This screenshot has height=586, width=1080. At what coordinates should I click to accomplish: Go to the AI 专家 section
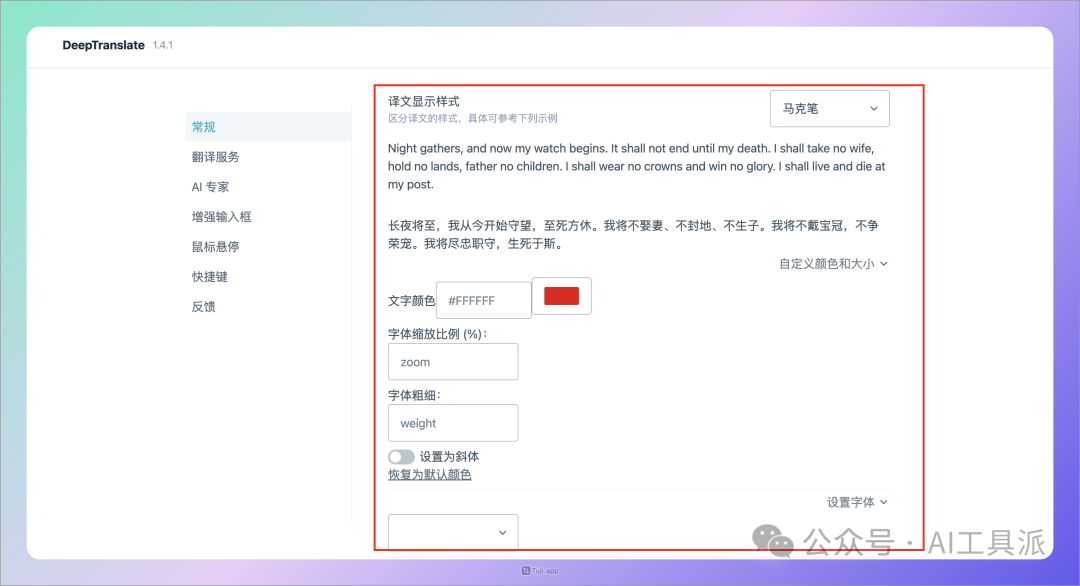point(210,187)
